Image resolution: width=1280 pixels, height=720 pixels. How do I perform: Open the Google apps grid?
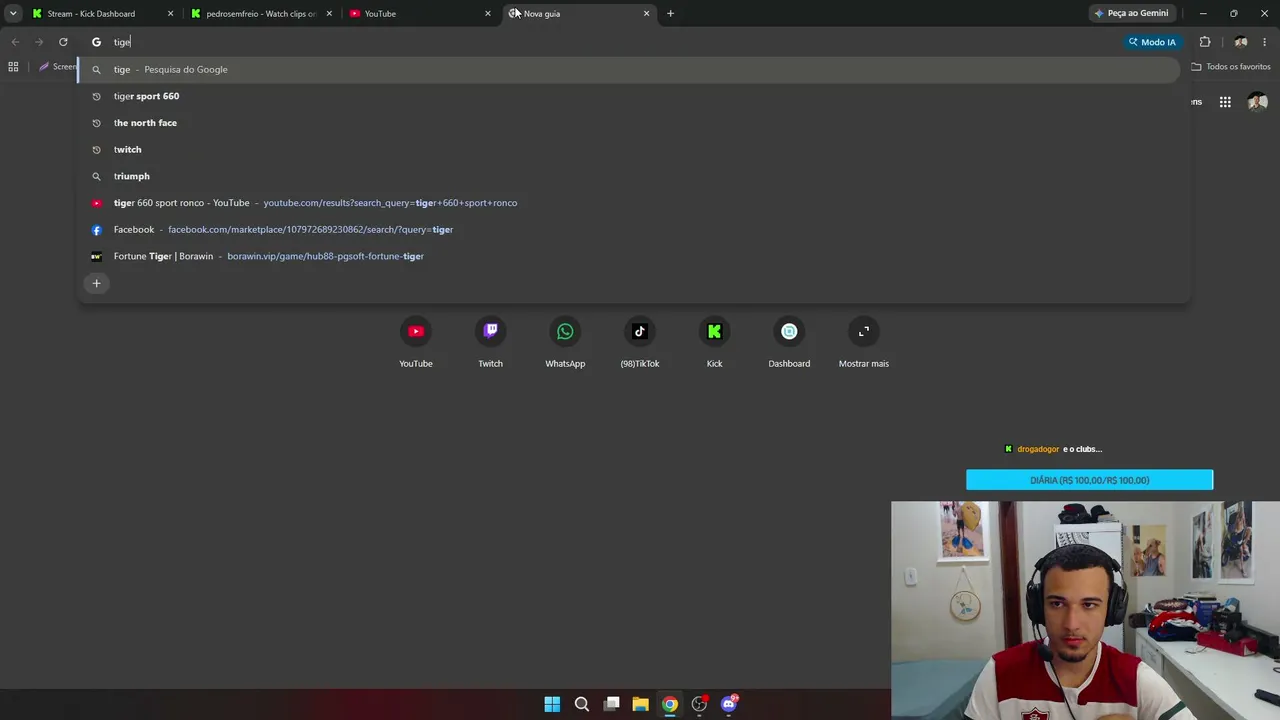[x=1225, y=102]
